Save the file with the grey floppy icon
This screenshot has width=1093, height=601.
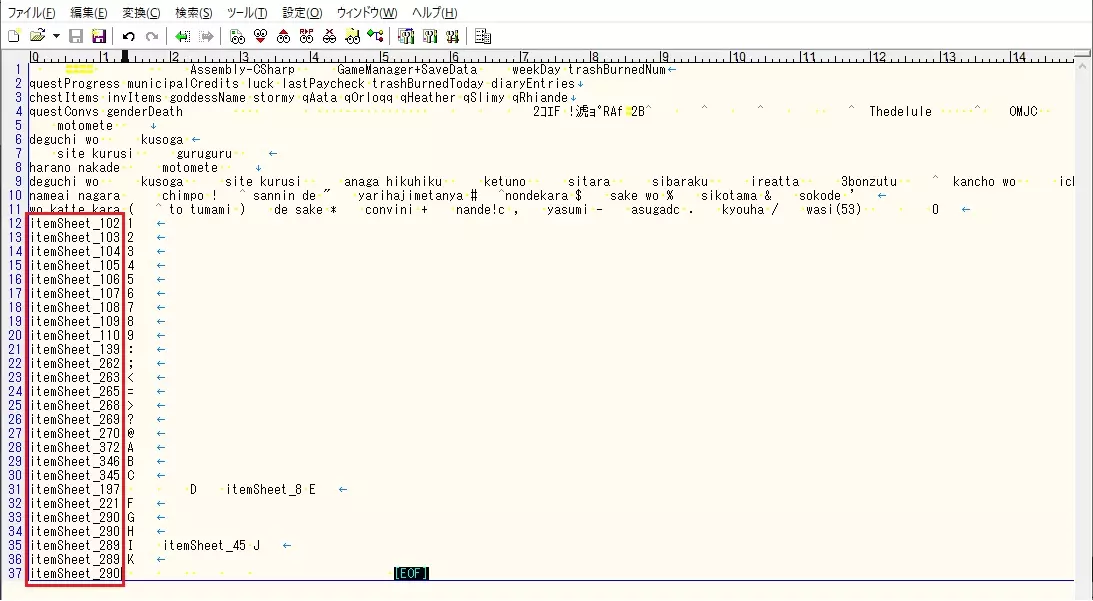[76, 36]
